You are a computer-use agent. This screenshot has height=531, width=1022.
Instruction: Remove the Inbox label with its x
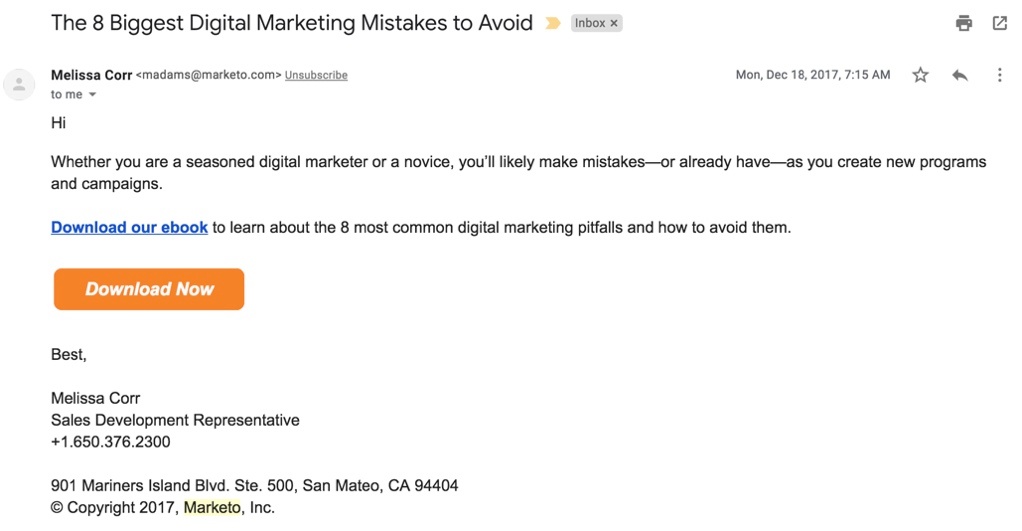614,23
